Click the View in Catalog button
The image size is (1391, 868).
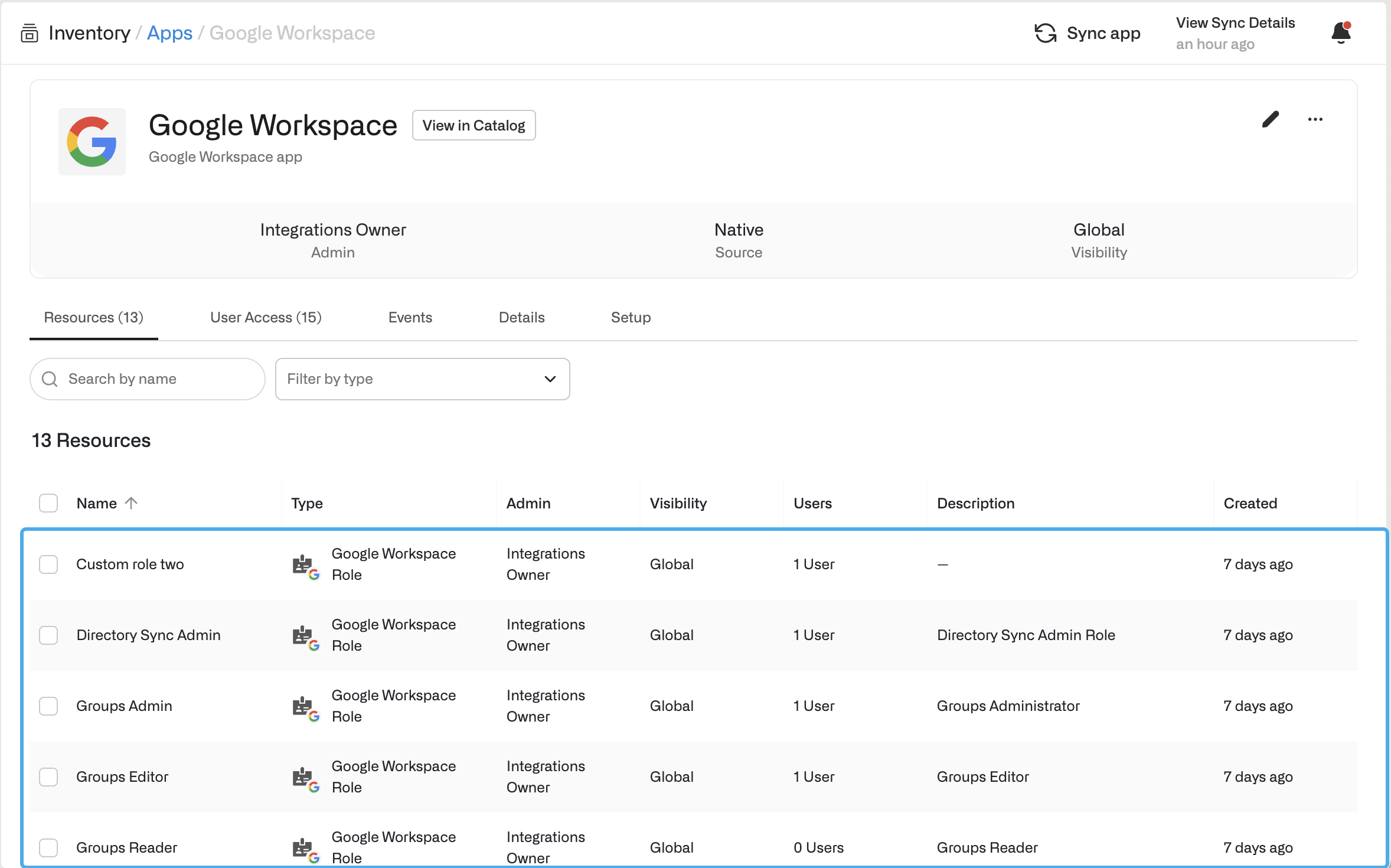tap(474, 125)
